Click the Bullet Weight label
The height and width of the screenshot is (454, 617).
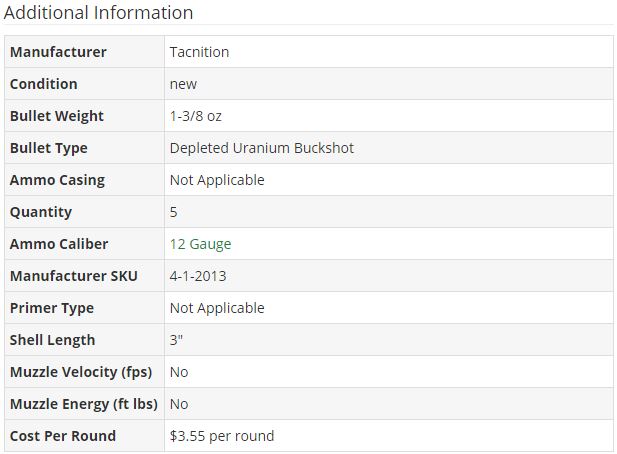click(x=57, y=116)
